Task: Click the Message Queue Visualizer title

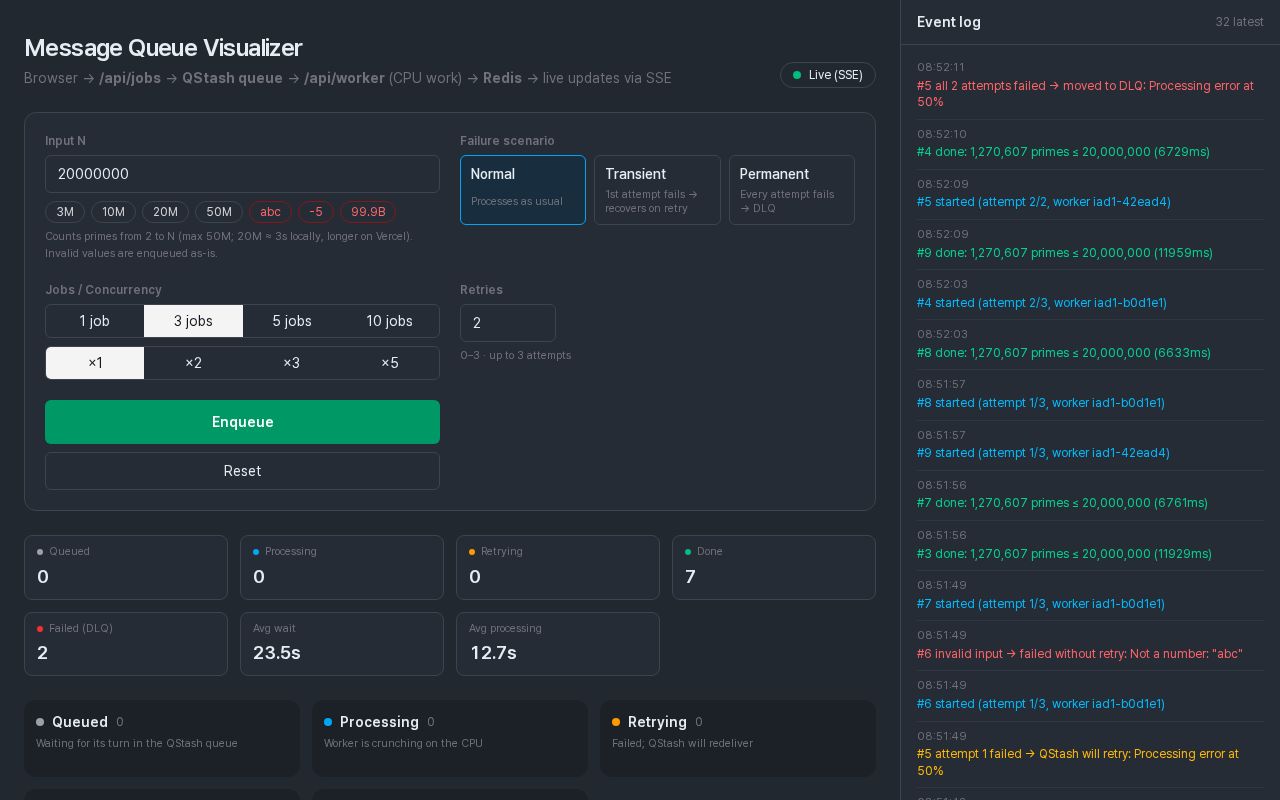Action: tap(163, 48)
